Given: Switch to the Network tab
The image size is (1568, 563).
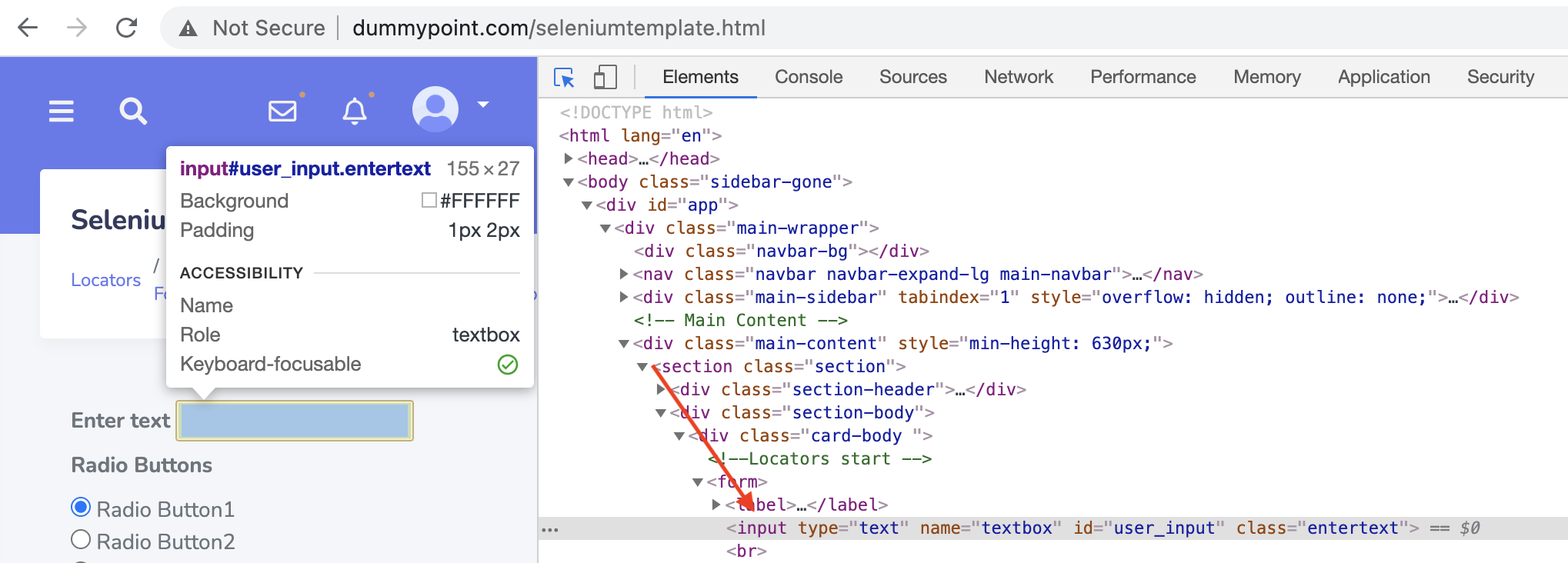Looking at the screenshot, I should (x=1018, y=78).
